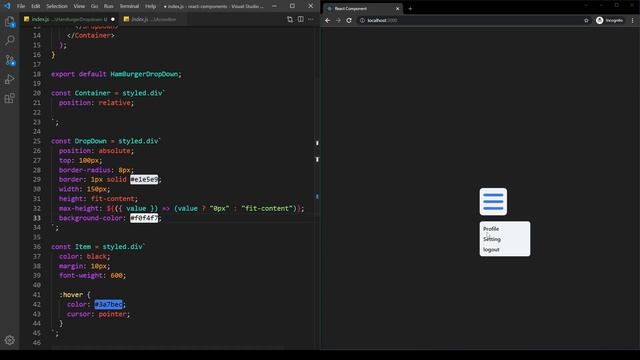Switch to the Accordion index.js tab
640x360 pixels.
(x=153, y=19)
